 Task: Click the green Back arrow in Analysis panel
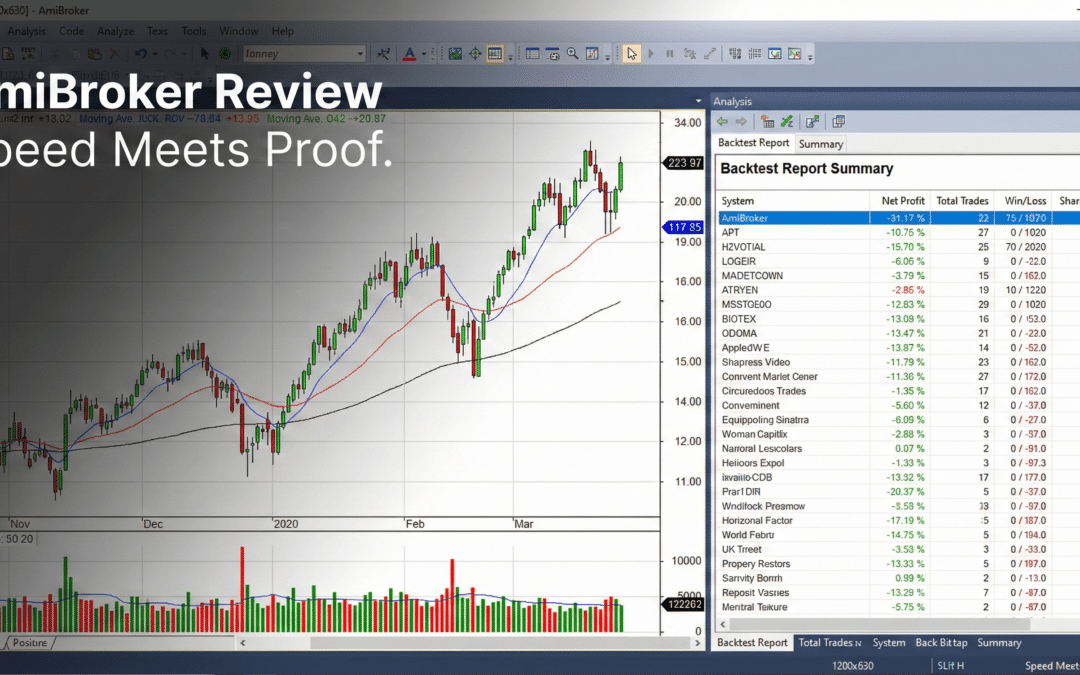(722, 122)
